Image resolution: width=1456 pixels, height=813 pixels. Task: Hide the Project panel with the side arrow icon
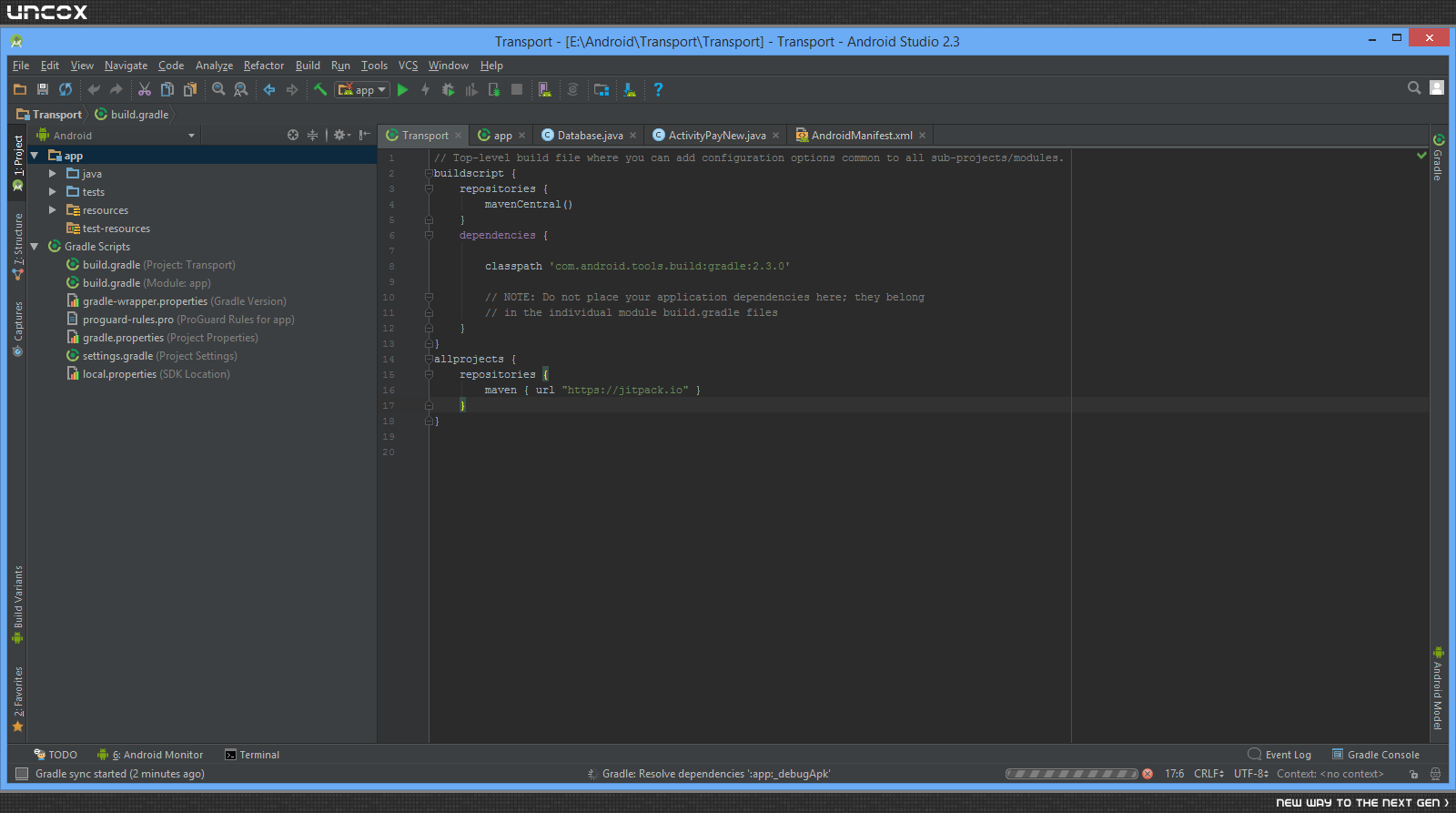tap(364, 135)
